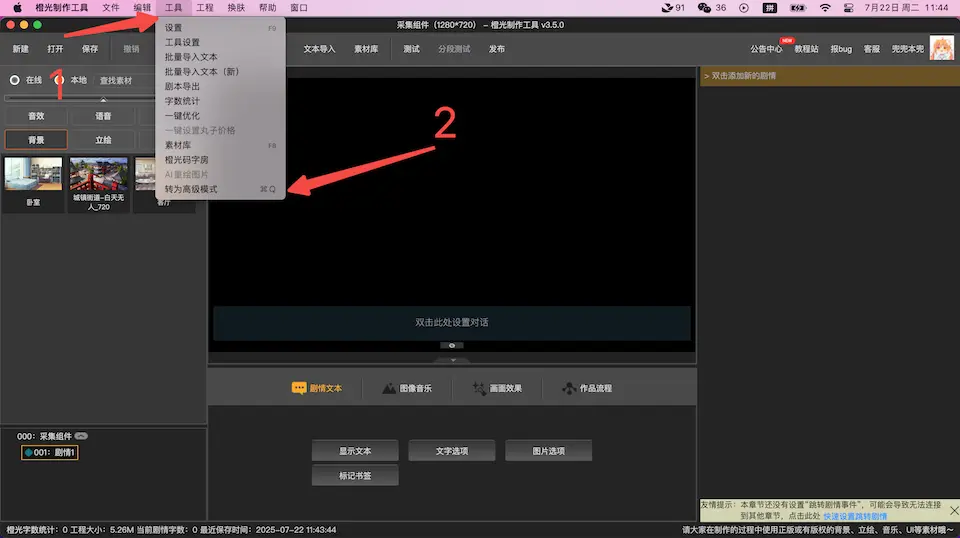Screen dimensions: 960x538
Task: Click the WeChat status icon in the menu bar
Action: [x=704, y=8]
